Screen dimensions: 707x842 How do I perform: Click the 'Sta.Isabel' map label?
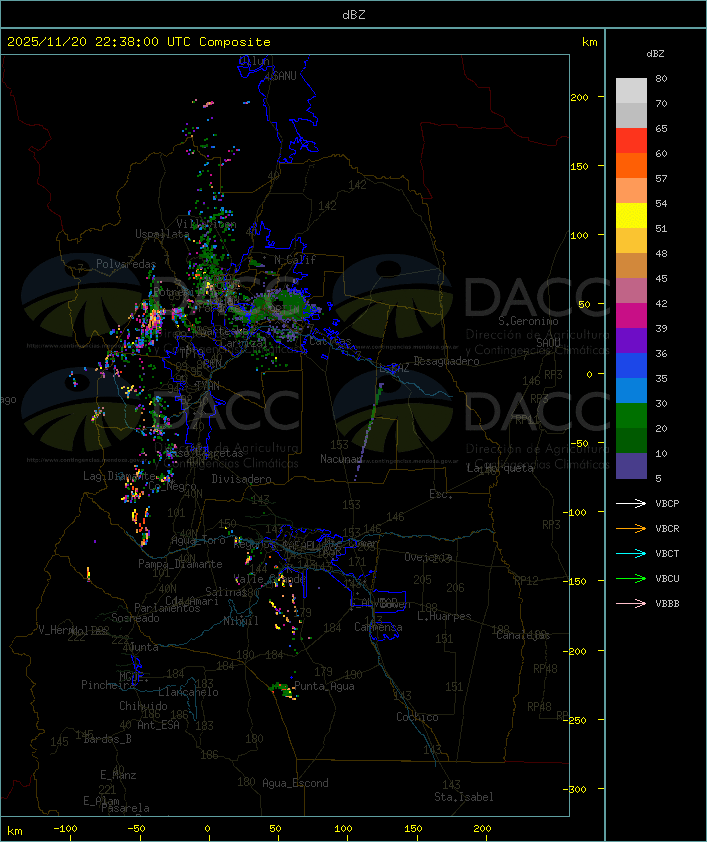463,797
